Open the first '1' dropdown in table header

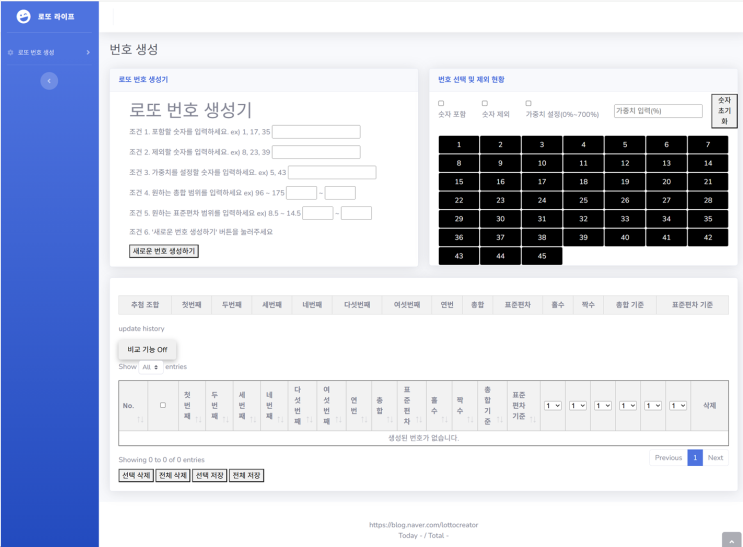click(553, 406)
